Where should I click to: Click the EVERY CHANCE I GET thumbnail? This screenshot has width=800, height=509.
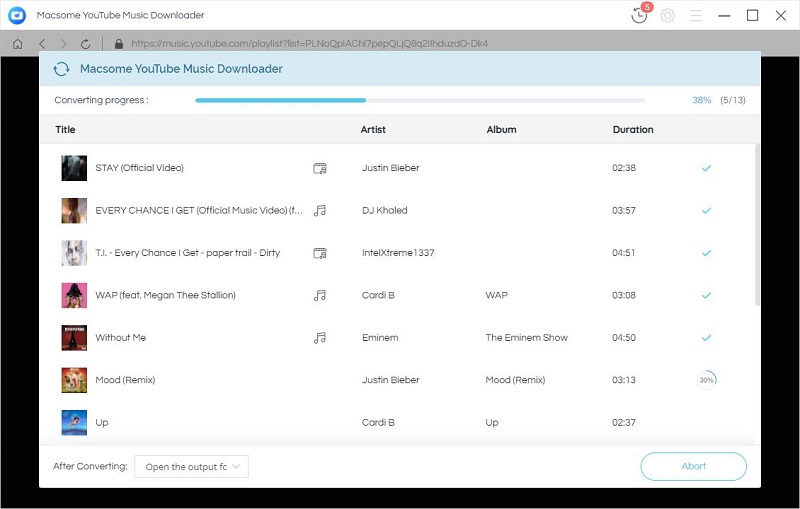pos(74,210)
